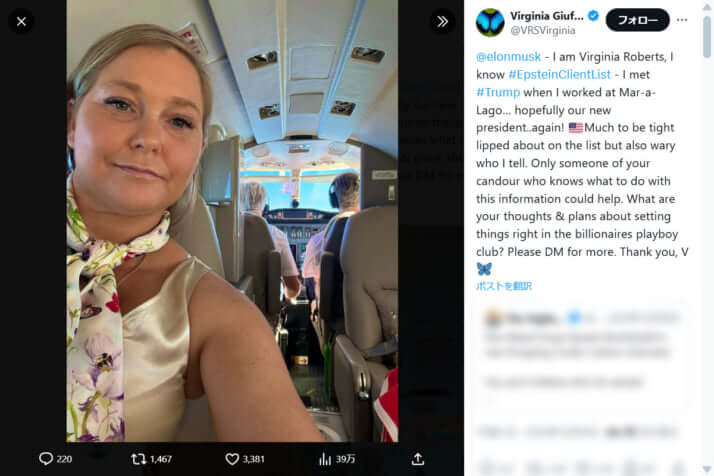The width and height of the screenshot is (714, 476).
Task: Open the butterfly profile avatar
Action: (490, 22)
